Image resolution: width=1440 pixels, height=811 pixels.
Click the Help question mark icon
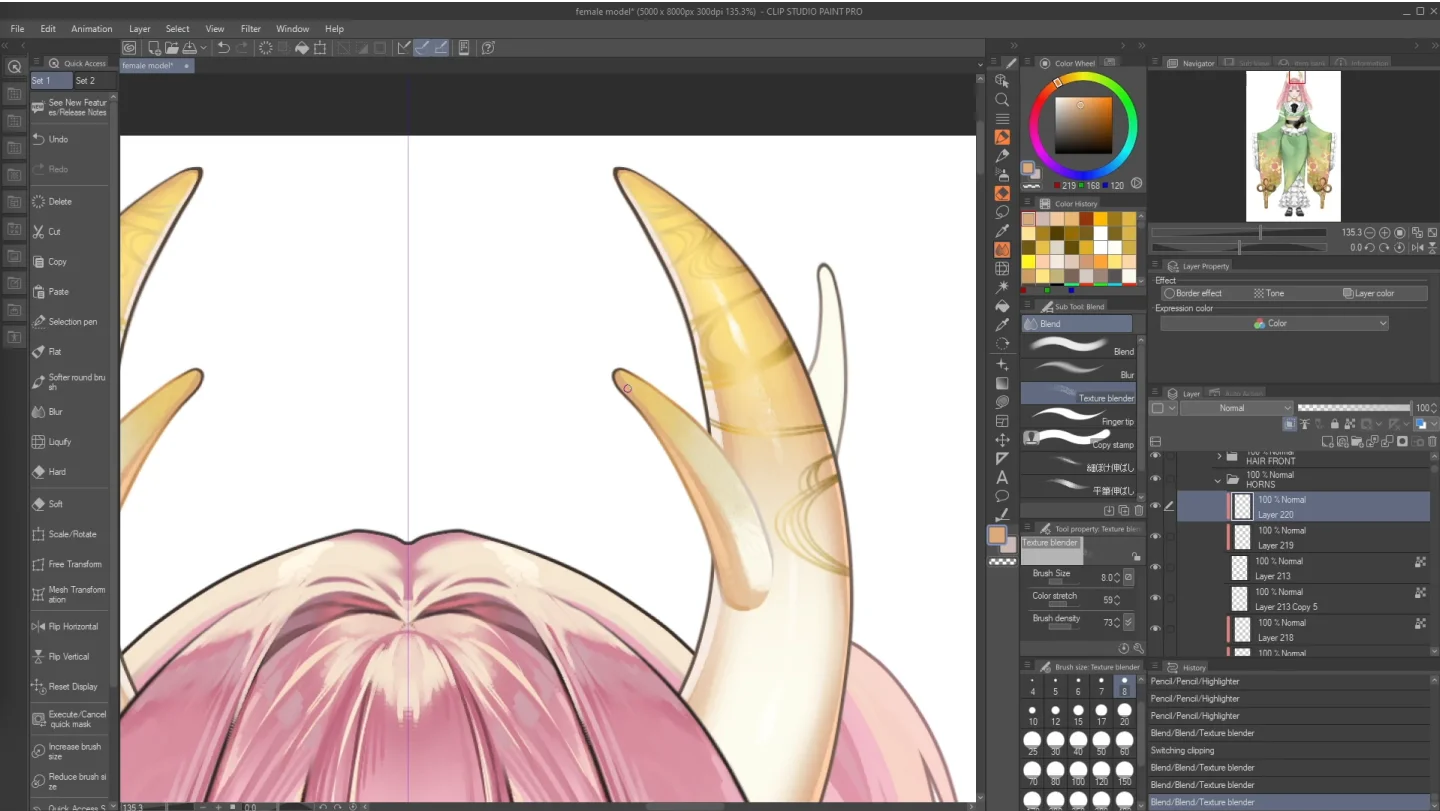pos(488,47)
